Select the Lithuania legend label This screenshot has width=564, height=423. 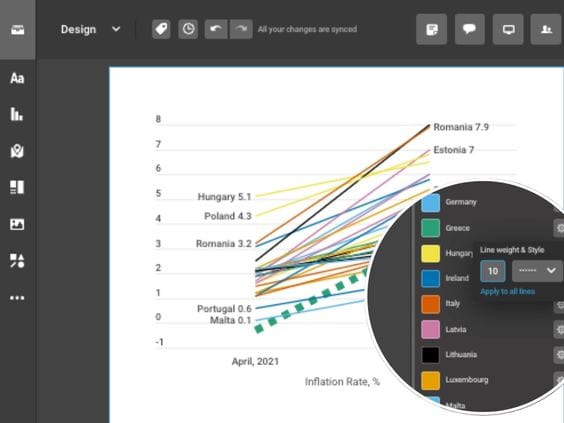click(461, 355)
